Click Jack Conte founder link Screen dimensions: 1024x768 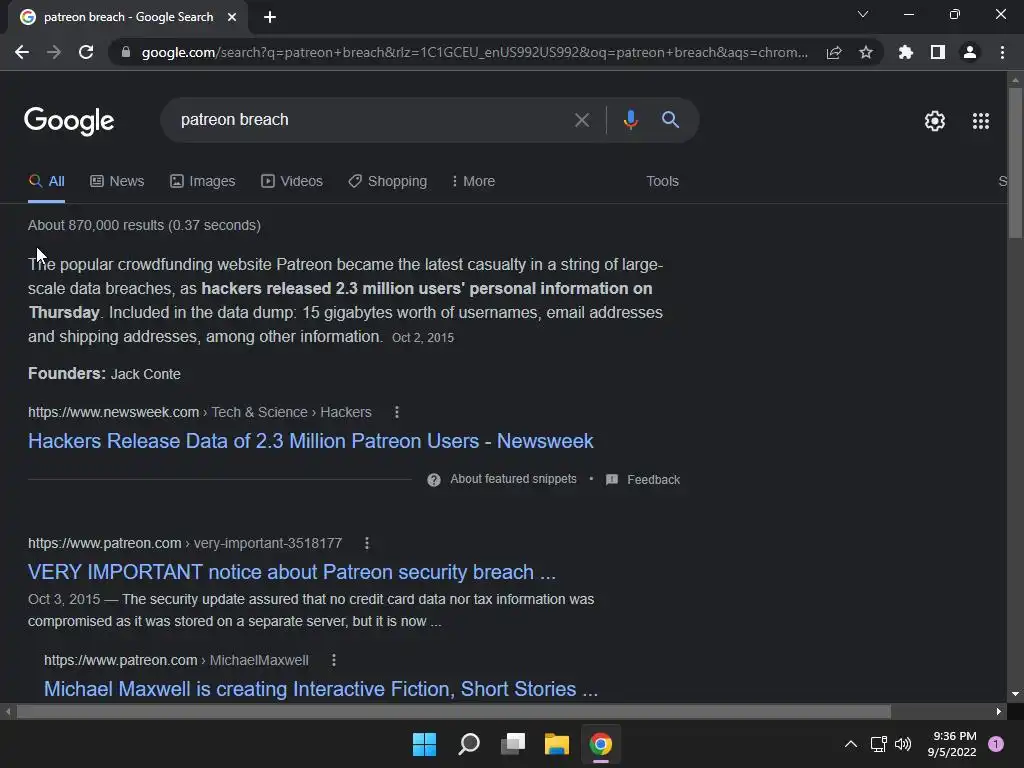(x=146, y=374)
